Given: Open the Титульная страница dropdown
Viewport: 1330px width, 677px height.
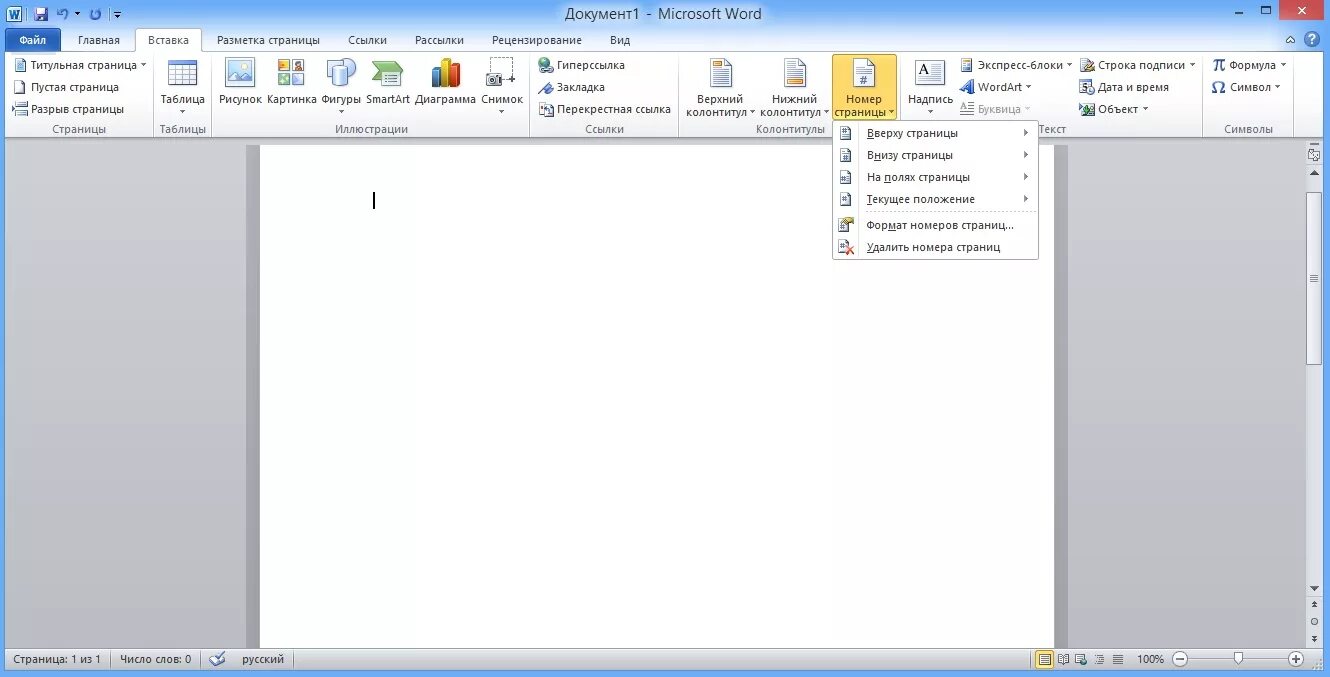Looking at the screenshot, I should (80, 65).
